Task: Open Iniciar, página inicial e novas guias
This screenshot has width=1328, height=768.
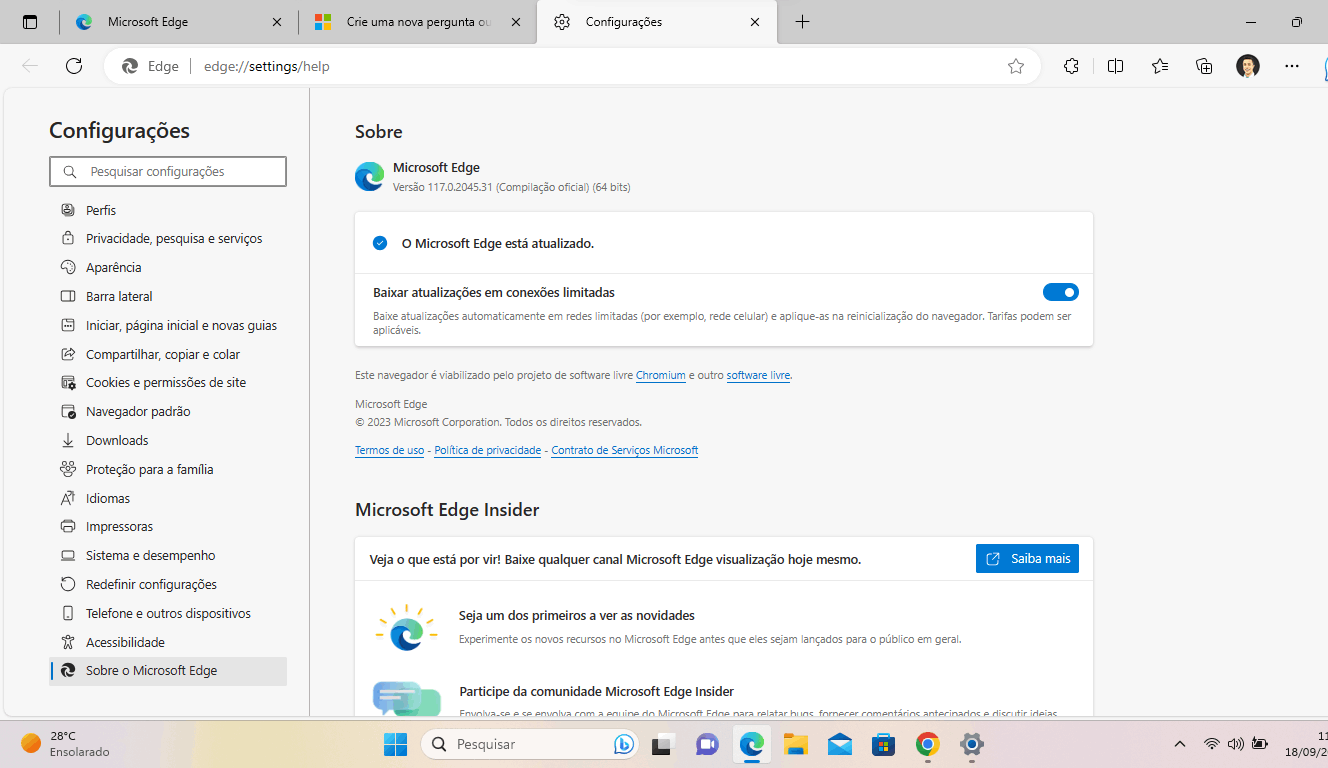Action: (x=168, y=326)
